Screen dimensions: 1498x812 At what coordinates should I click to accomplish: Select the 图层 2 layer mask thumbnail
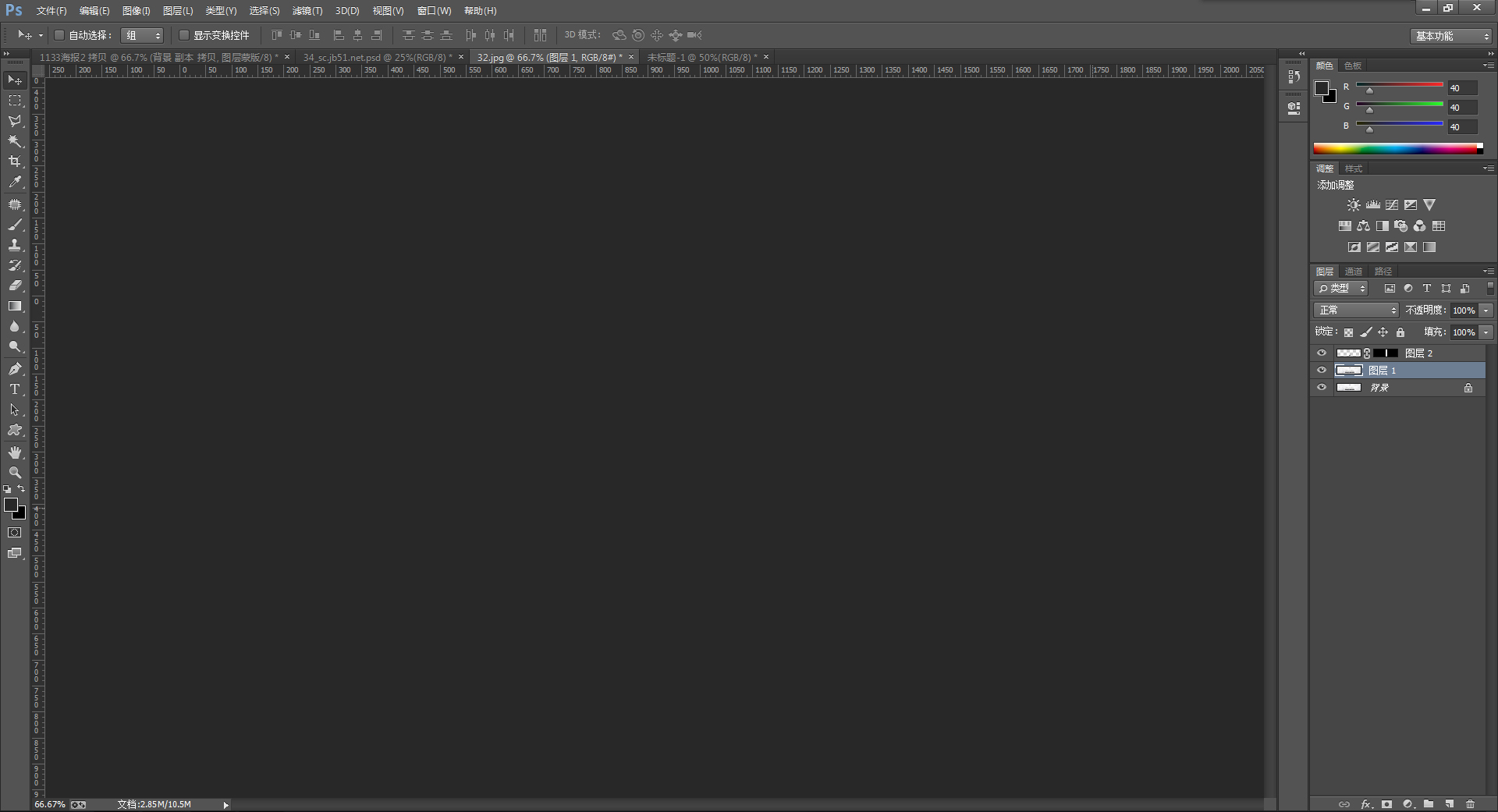(1386, 353)
